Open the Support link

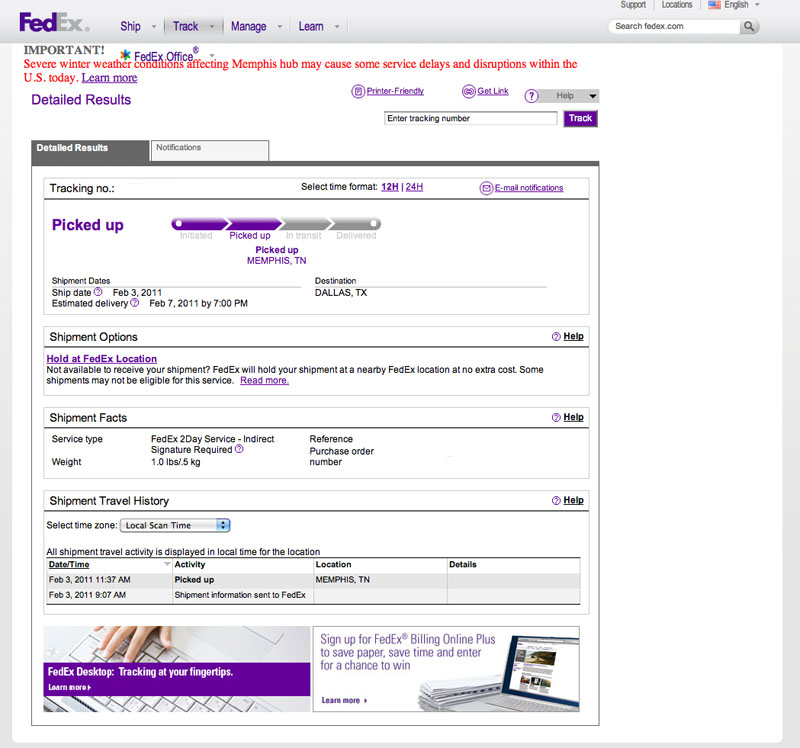pos(633,5)
